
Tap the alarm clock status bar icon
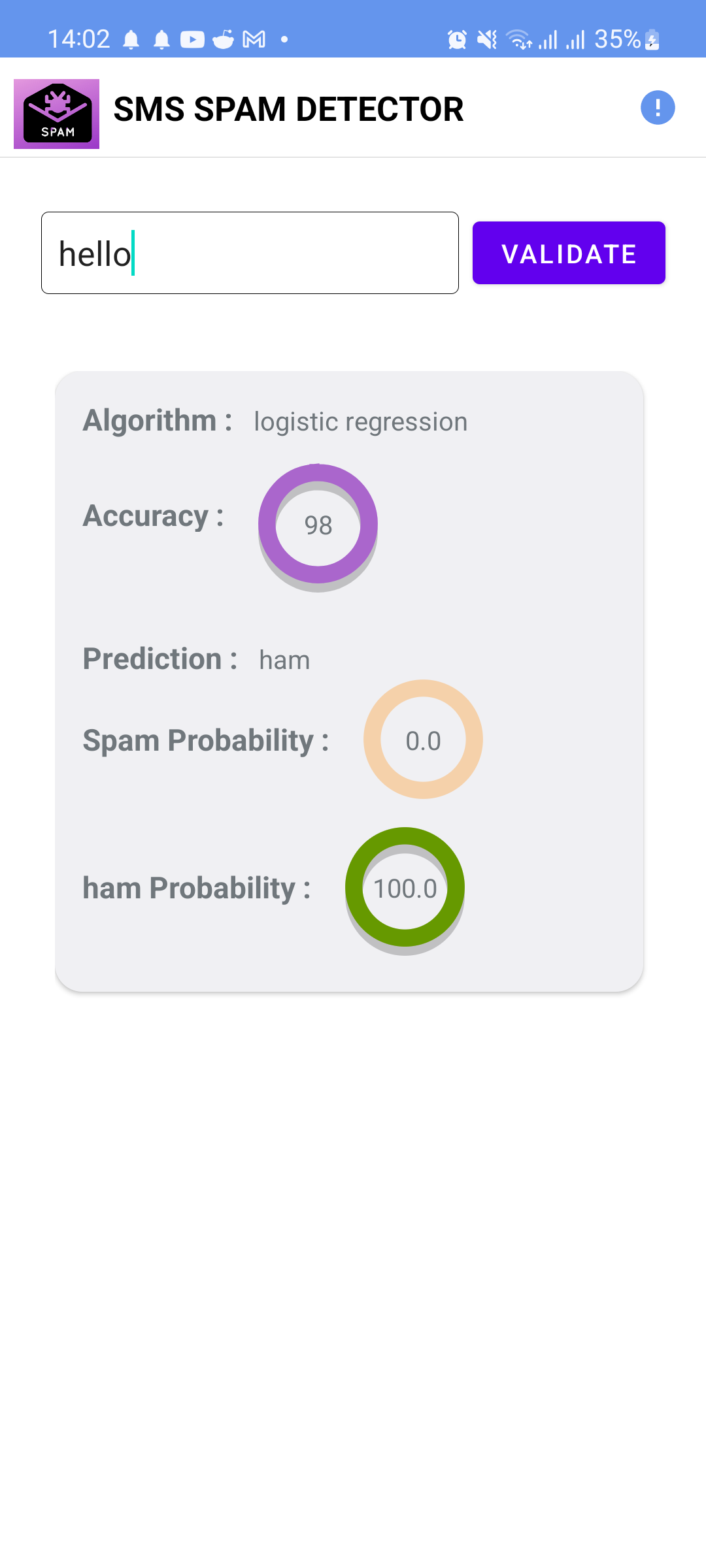coord(456,39)
